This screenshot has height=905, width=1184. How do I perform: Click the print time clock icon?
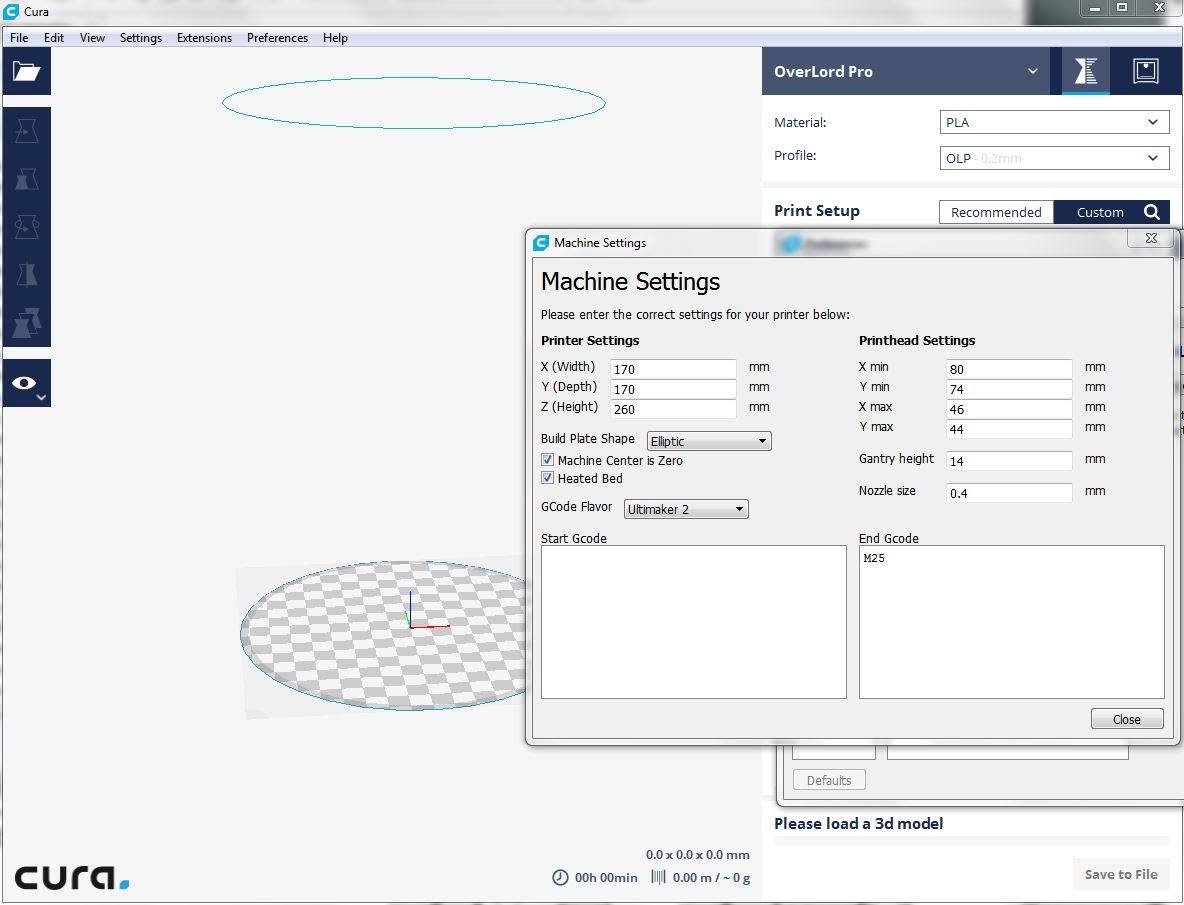560,877
